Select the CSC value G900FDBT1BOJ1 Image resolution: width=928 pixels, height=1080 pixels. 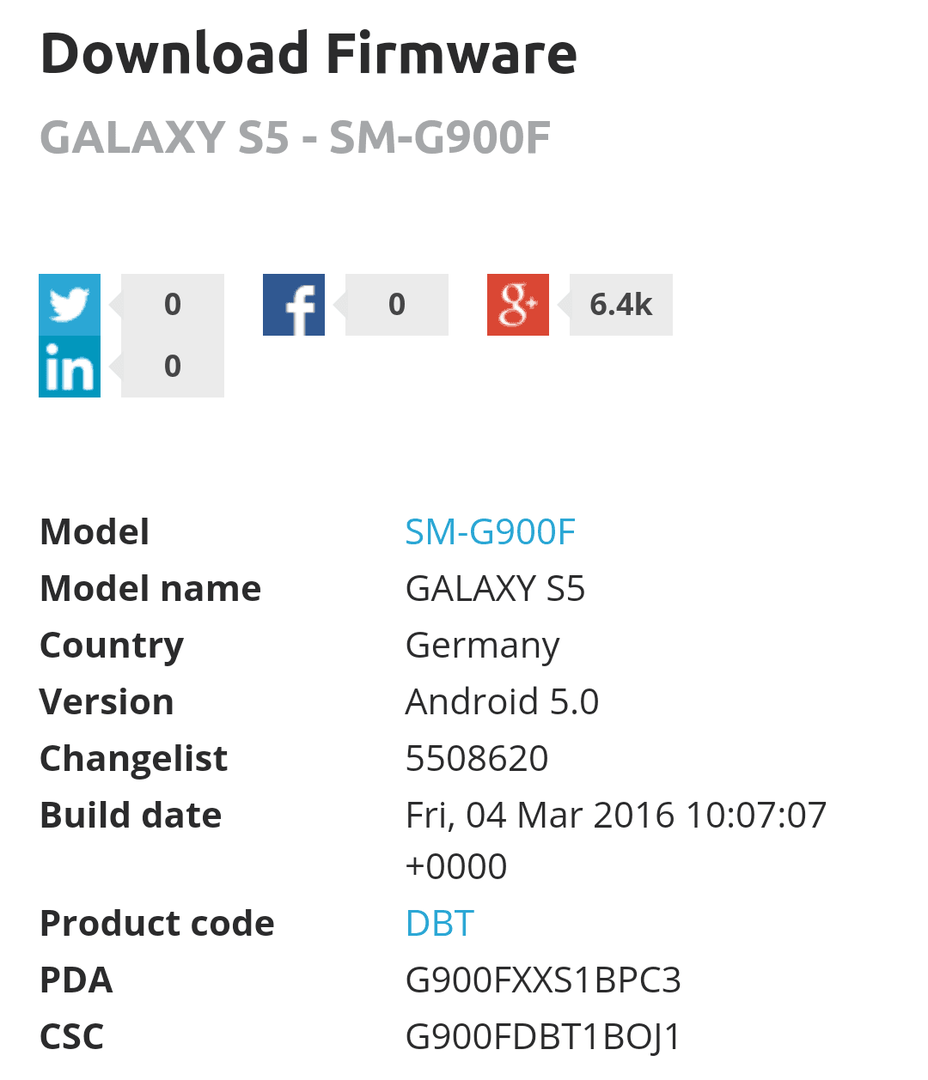coord(543,1036)
